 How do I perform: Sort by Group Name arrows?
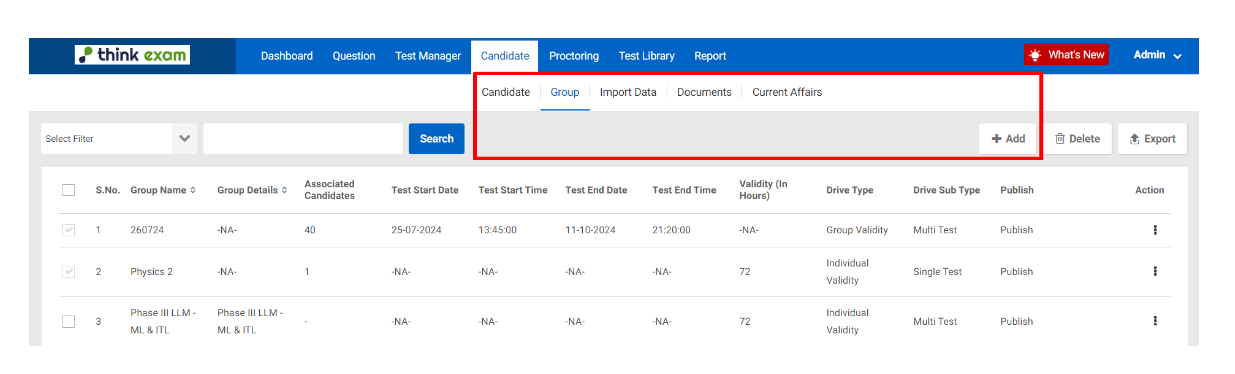point(193,190)
